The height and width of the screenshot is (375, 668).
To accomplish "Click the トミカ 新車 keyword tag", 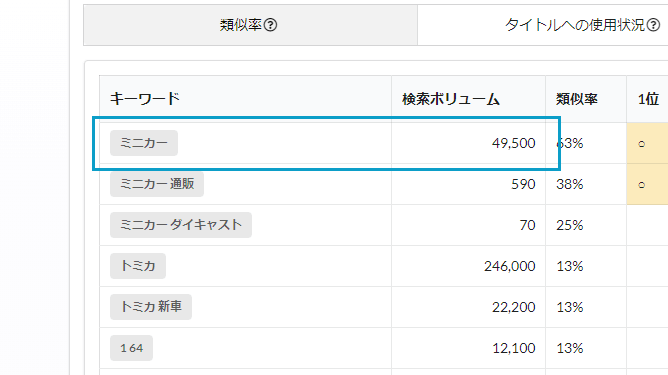I will pyautogui.click(x=151, y=307).
